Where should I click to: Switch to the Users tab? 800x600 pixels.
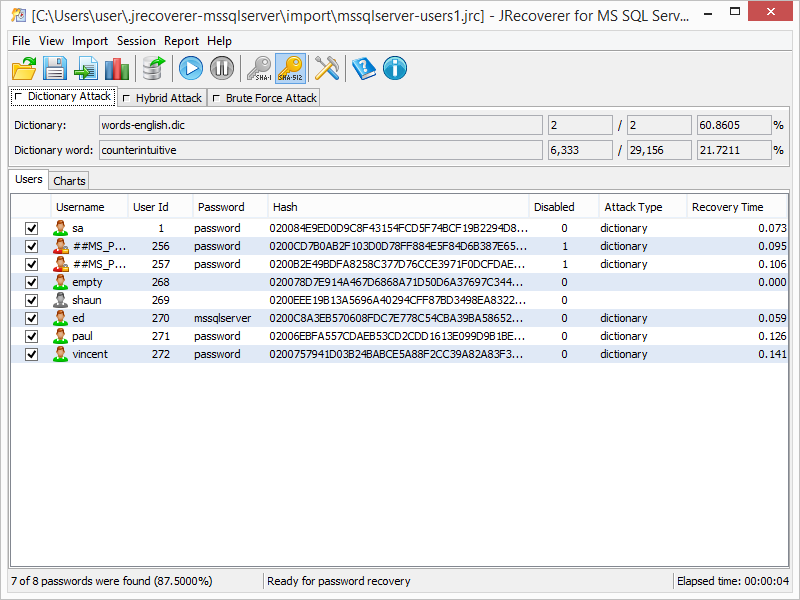tap(29, 179)
